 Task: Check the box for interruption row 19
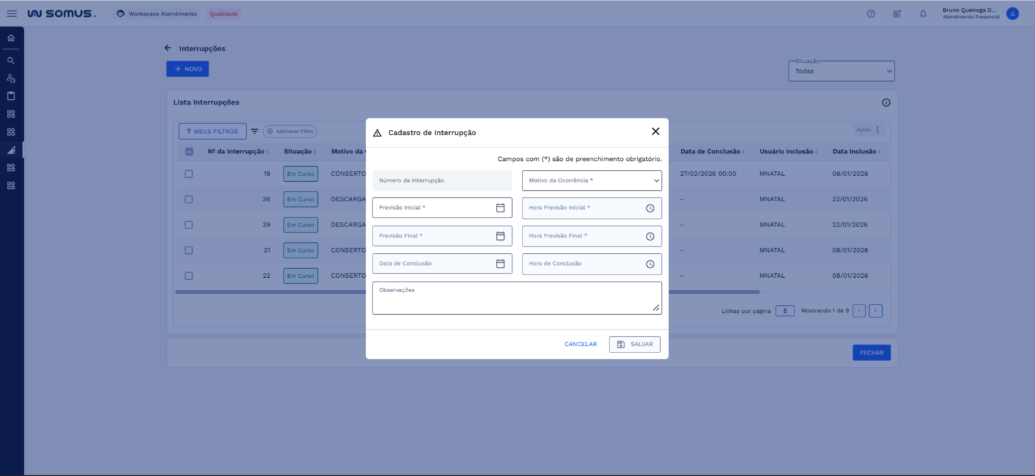(189, 173)
